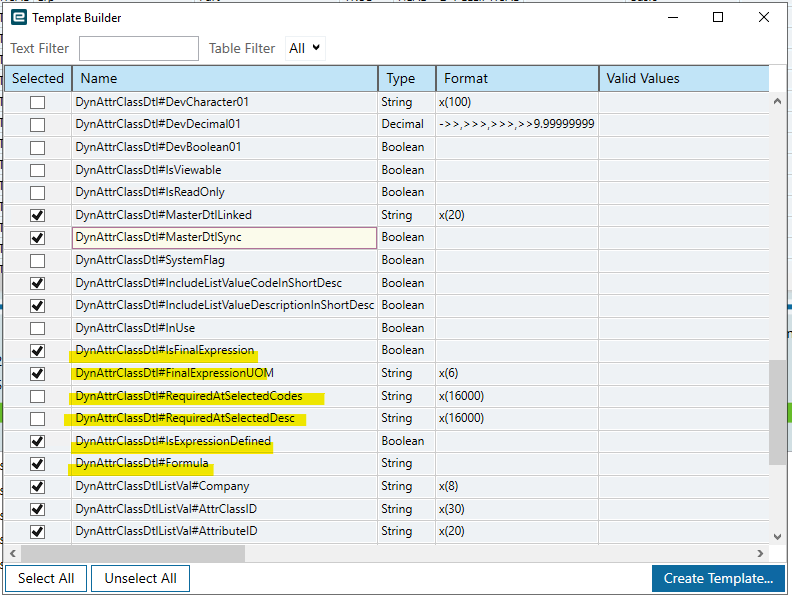Viewport: 792px width, 600px height.
Task: Click the x(6) format cell
Action: 517,373
